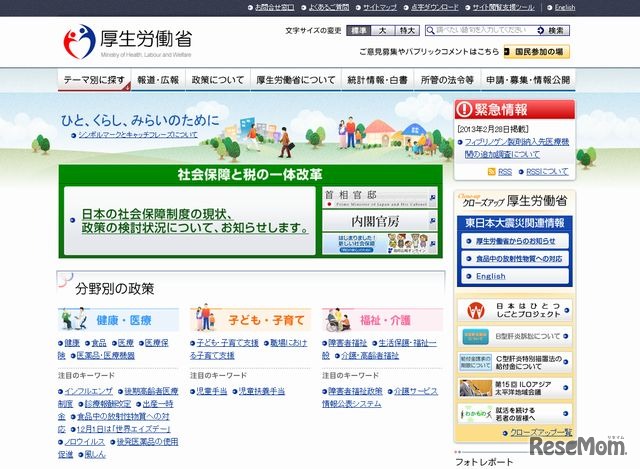This screenshot has height=469, width=640.
Task: Open お問合せ窓口 in top bar
Action: click(x=274, y=7)
